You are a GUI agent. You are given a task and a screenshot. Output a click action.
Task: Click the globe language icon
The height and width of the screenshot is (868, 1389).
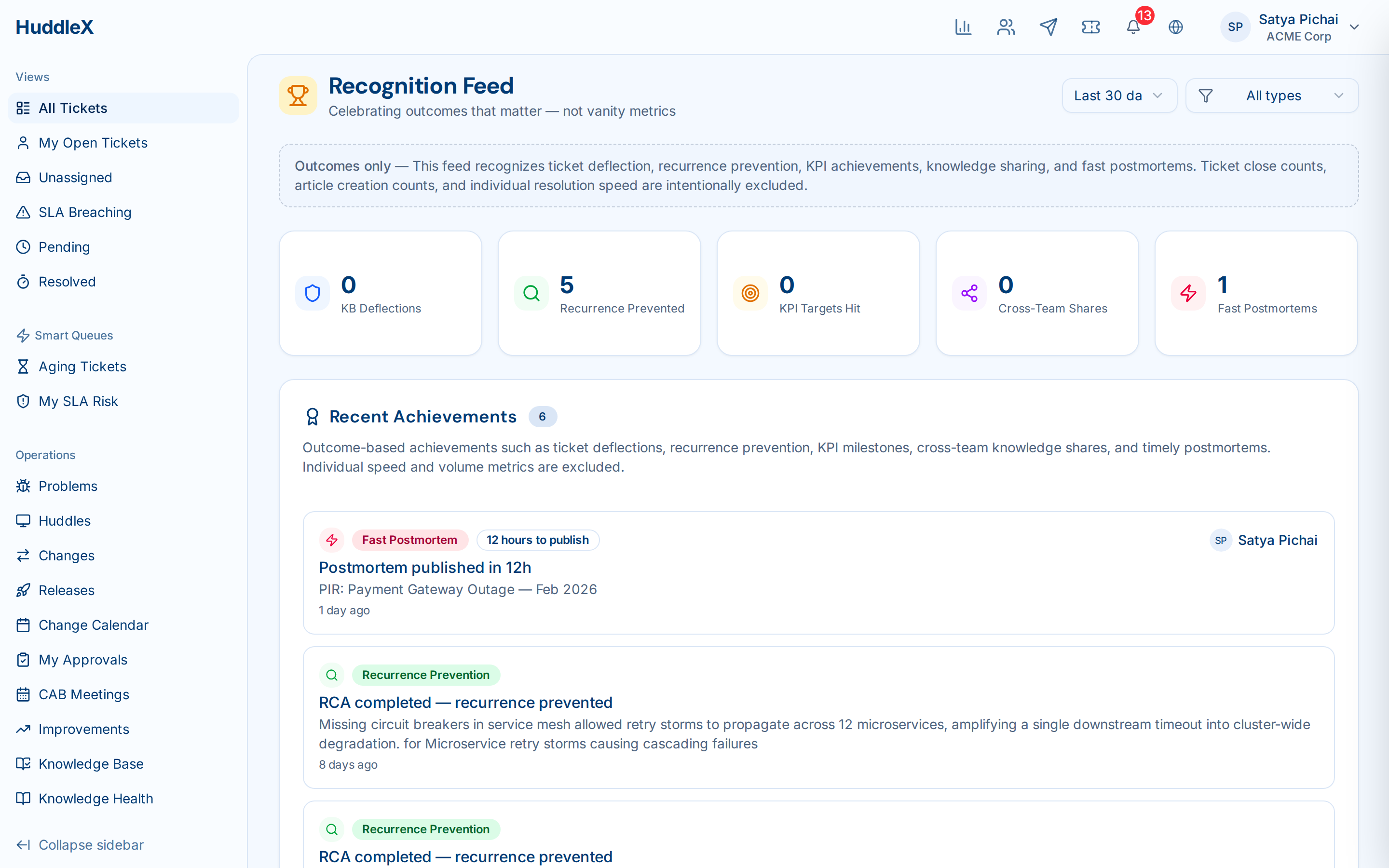tap(1175, 27)
